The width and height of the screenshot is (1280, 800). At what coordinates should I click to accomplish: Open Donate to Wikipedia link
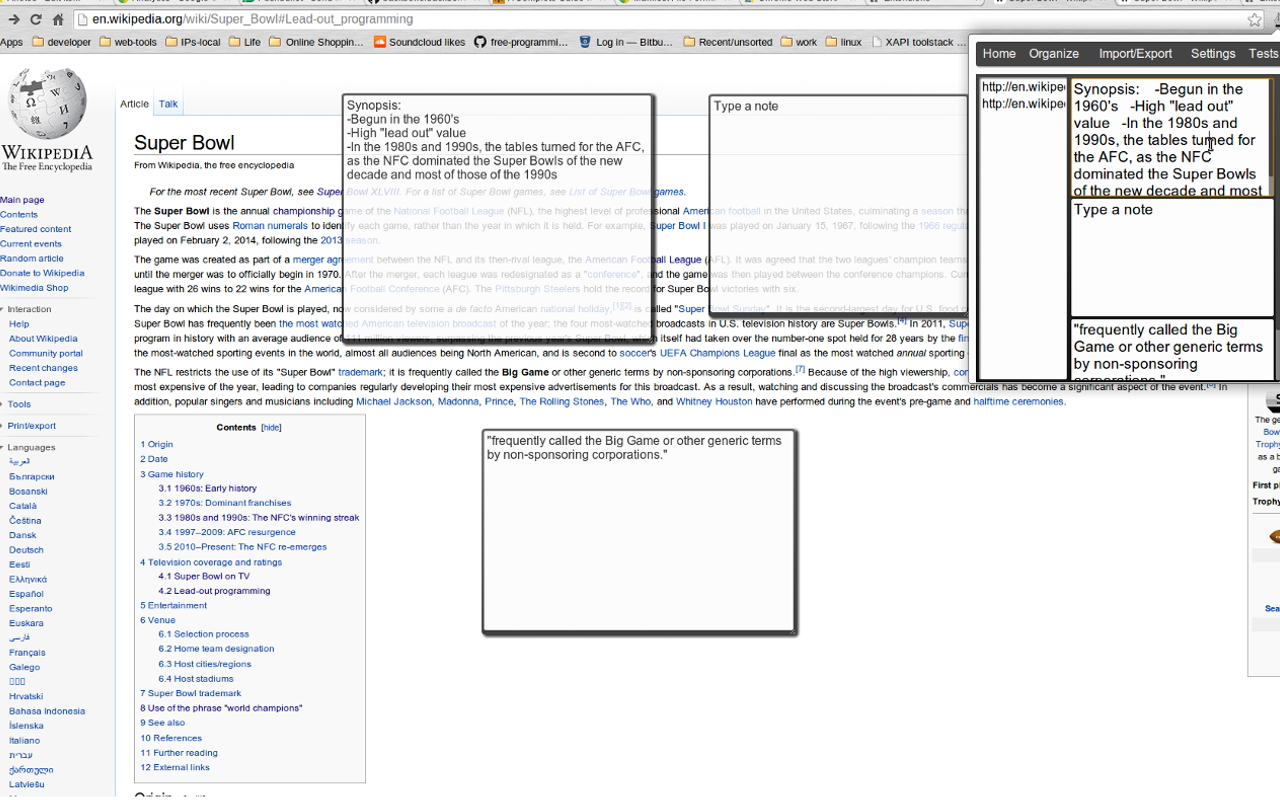pyautogui.click(x=42, y=273)
